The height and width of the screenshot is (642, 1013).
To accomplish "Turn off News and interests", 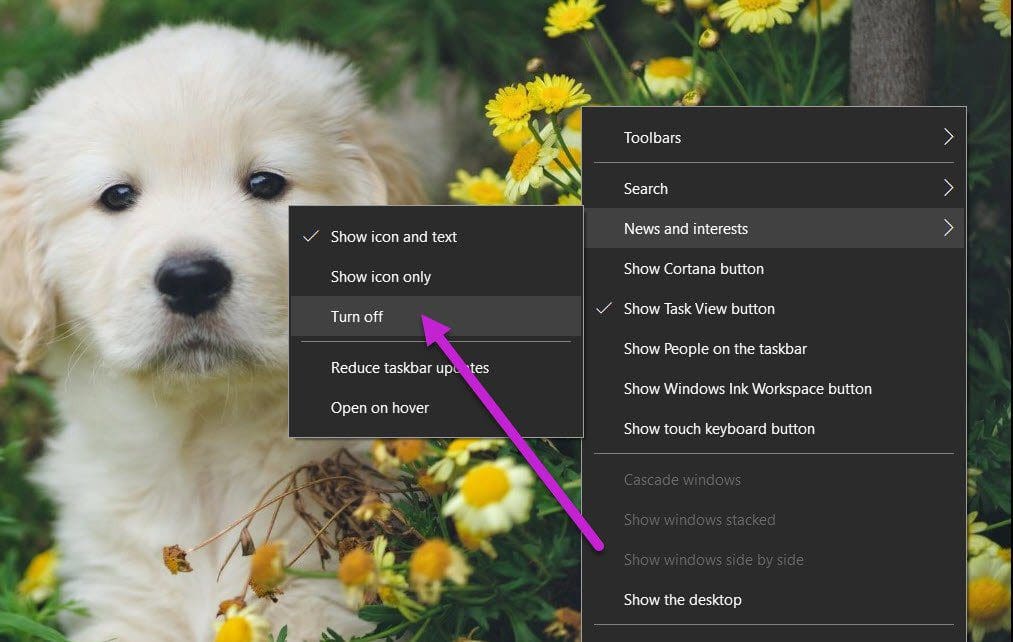I will (436, 316).
